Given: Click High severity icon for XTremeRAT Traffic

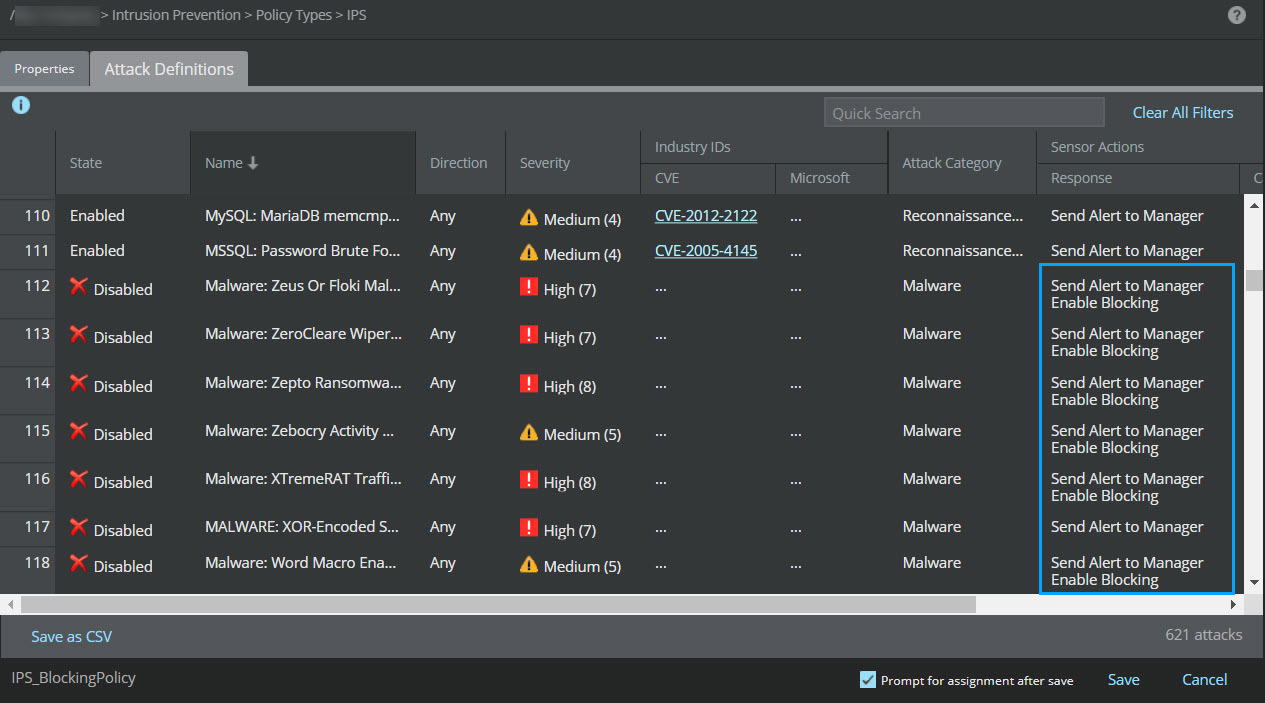Looking at the screenshot, I should click(x=529, y=481).
